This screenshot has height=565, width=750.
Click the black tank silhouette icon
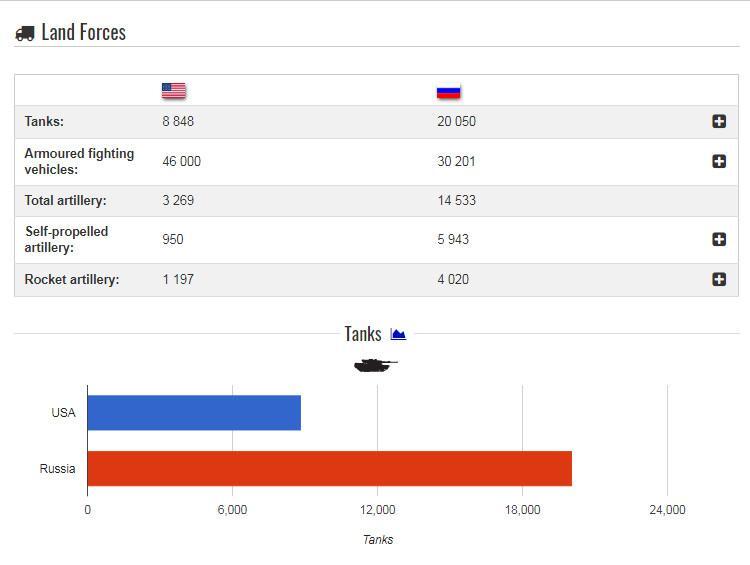pyautogui.click(x=375, y=365)
